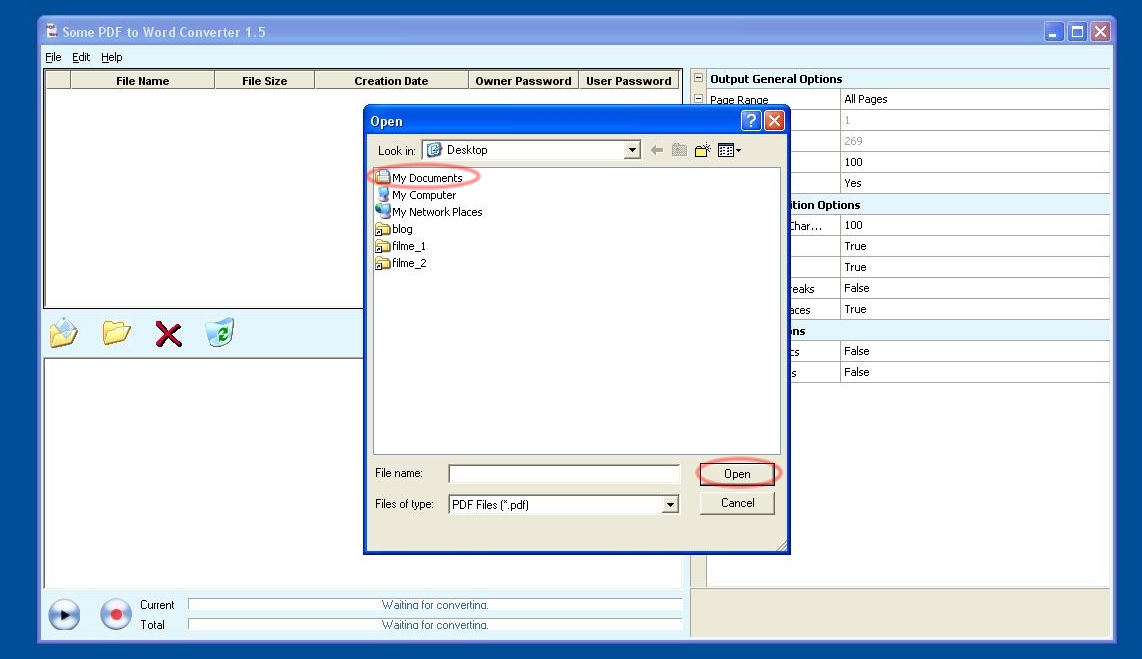The width and height of the screenshot is (1142, 659).
Task: Select the blog folder
Action: (x=394, y=229)
